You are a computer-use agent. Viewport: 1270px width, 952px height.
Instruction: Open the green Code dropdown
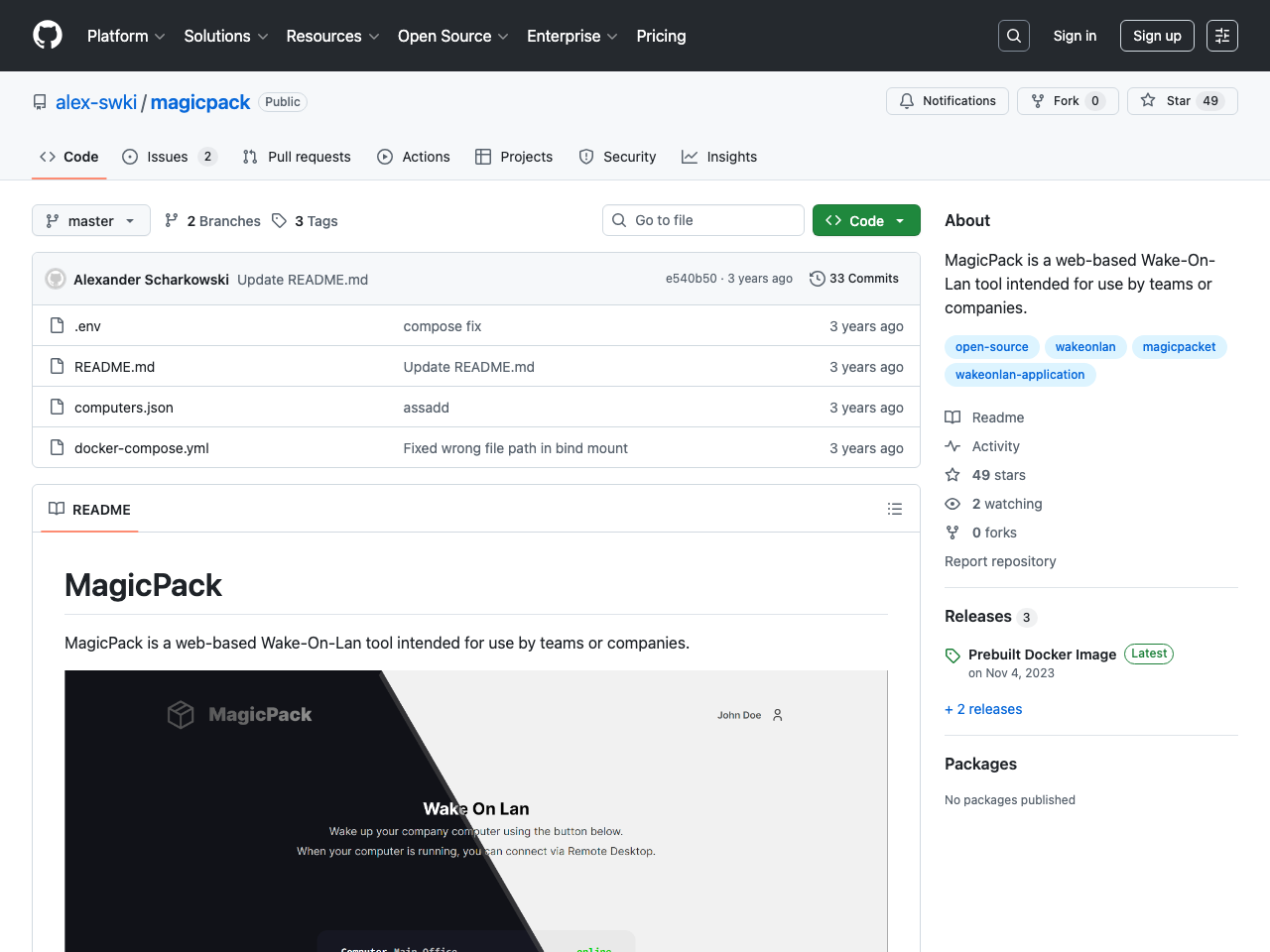point(866,220)
